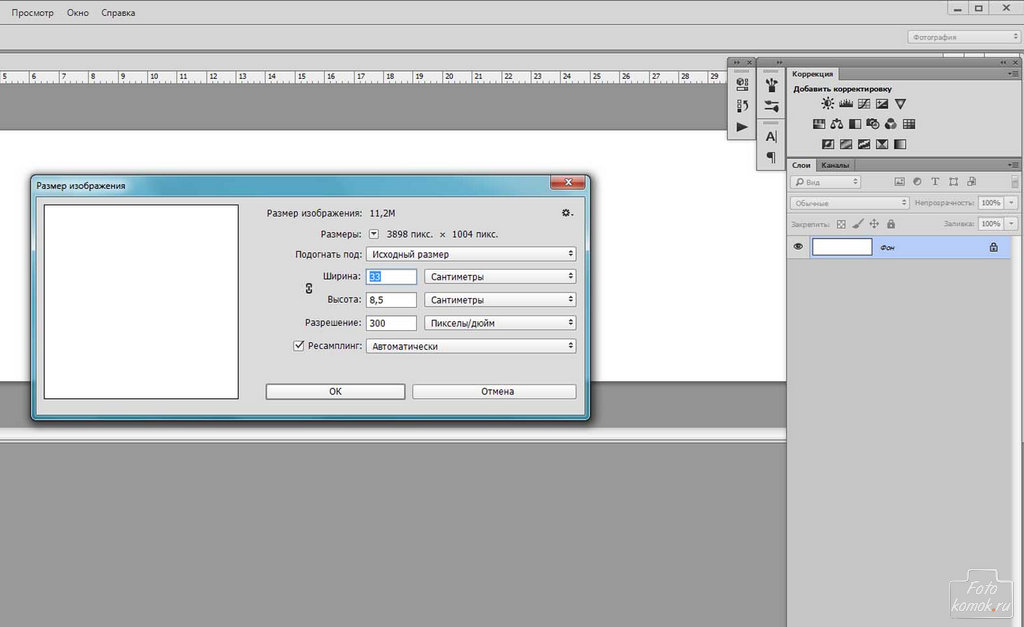Toggle shape layer filter in Layers panel

(x=953, y=182)
